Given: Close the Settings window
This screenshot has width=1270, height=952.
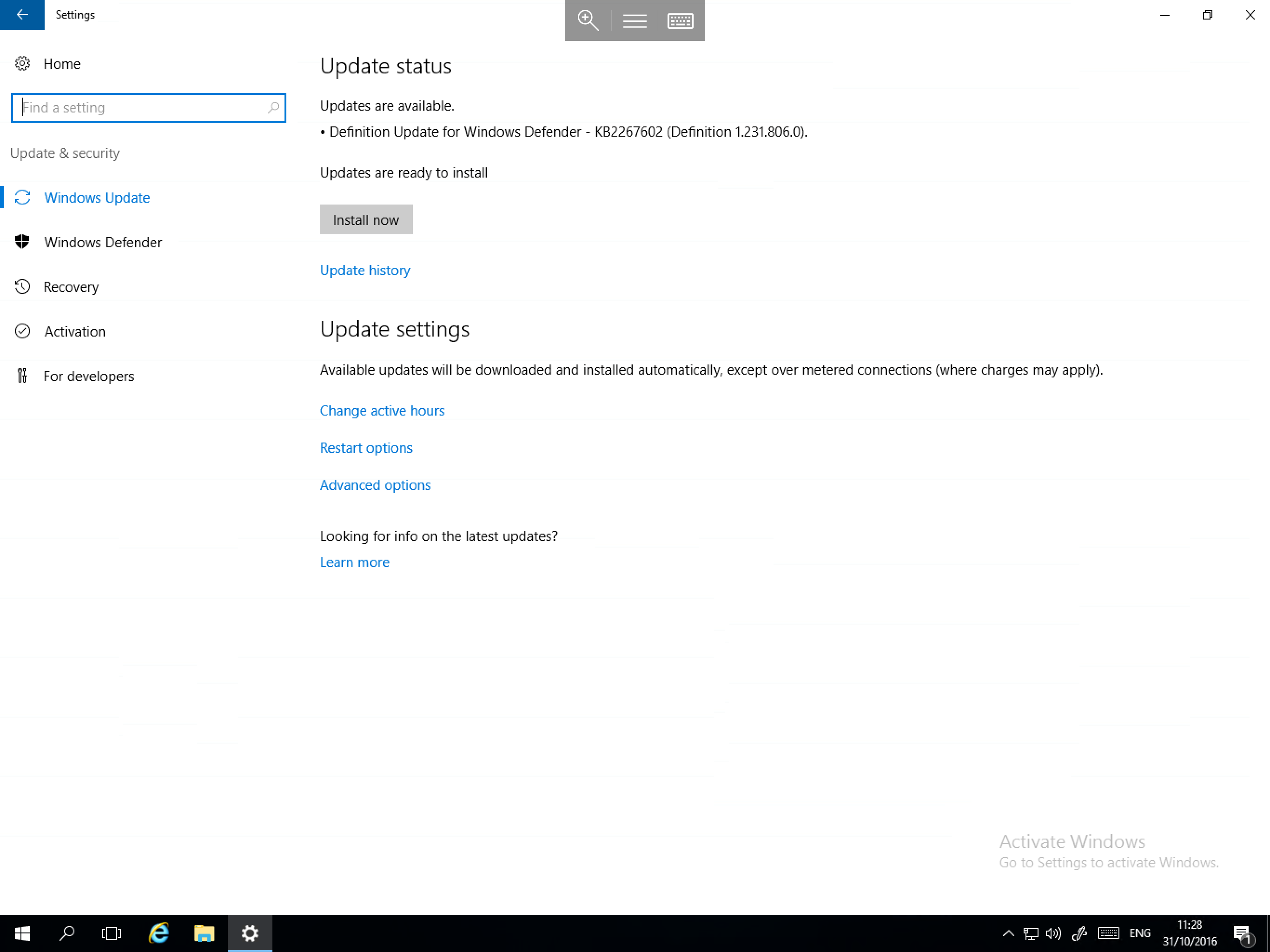Looking at the screenshot, I should 1250,15.
